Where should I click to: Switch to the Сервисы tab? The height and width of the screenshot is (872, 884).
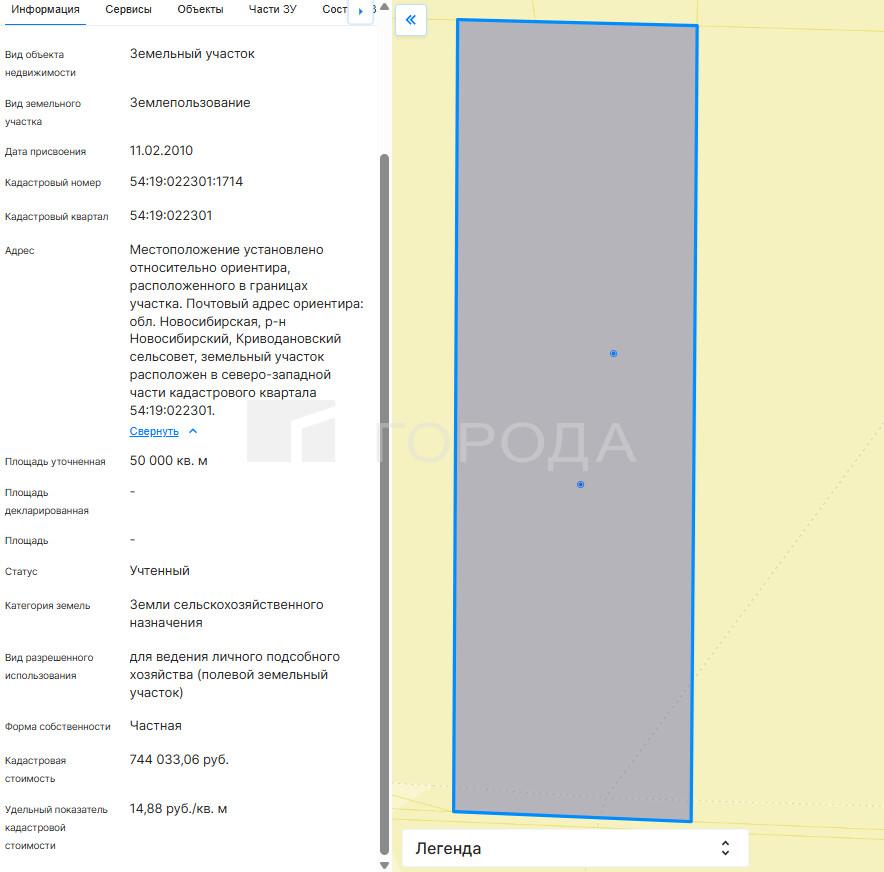(129, 10)
